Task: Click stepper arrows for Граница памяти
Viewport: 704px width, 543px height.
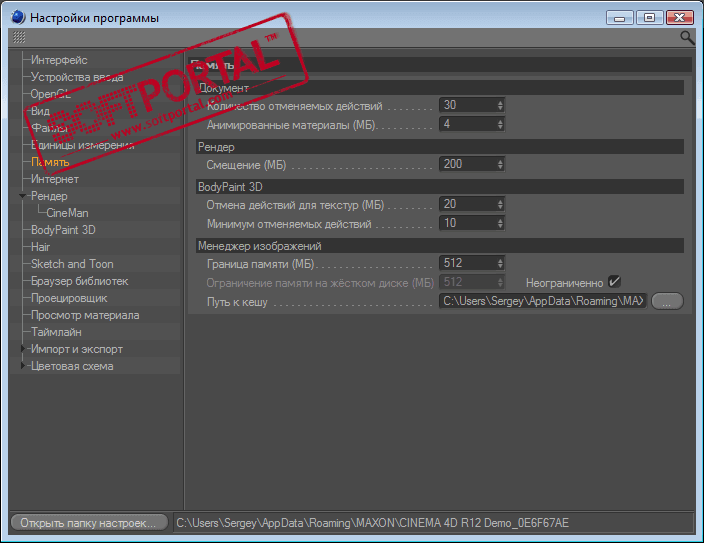Action: 500,263
